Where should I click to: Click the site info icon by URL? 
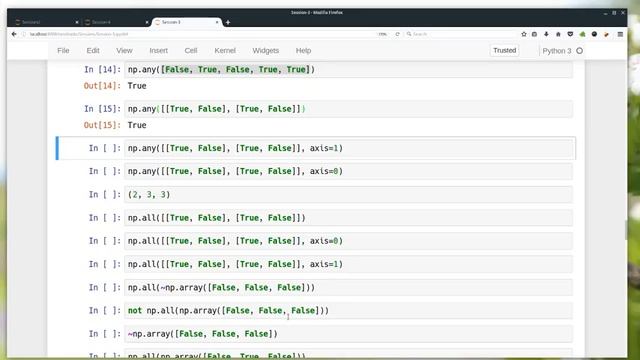pos(24,34)
